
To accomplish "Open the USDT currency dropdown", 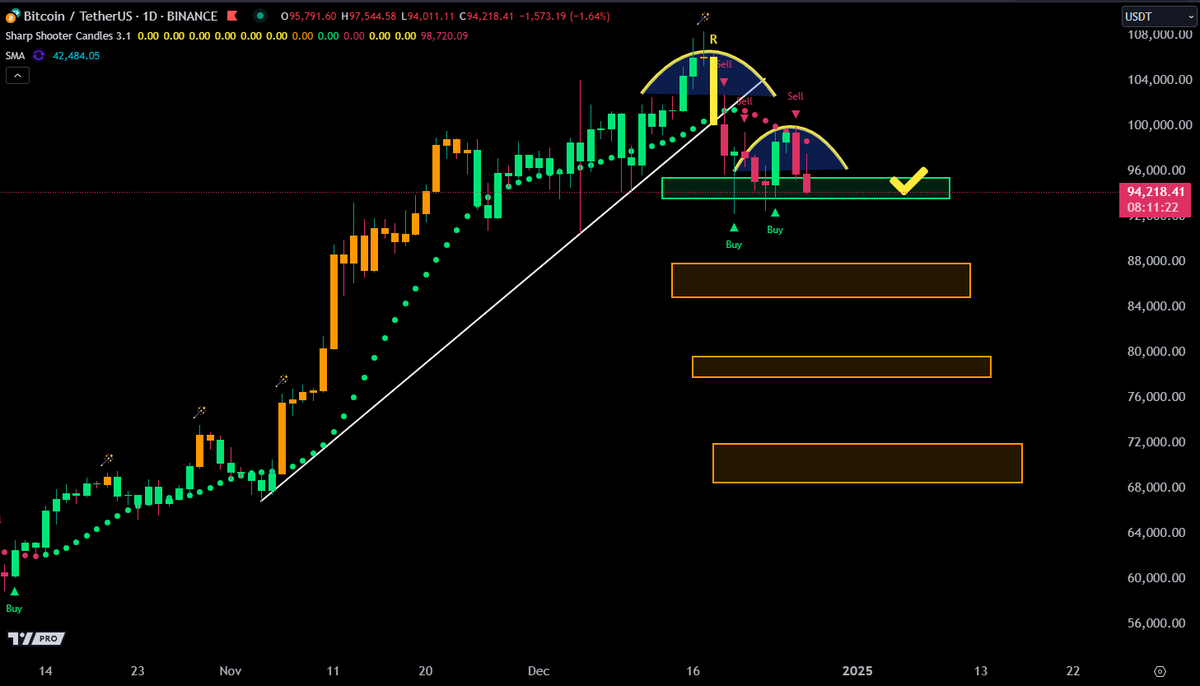I will (1157, 16).
